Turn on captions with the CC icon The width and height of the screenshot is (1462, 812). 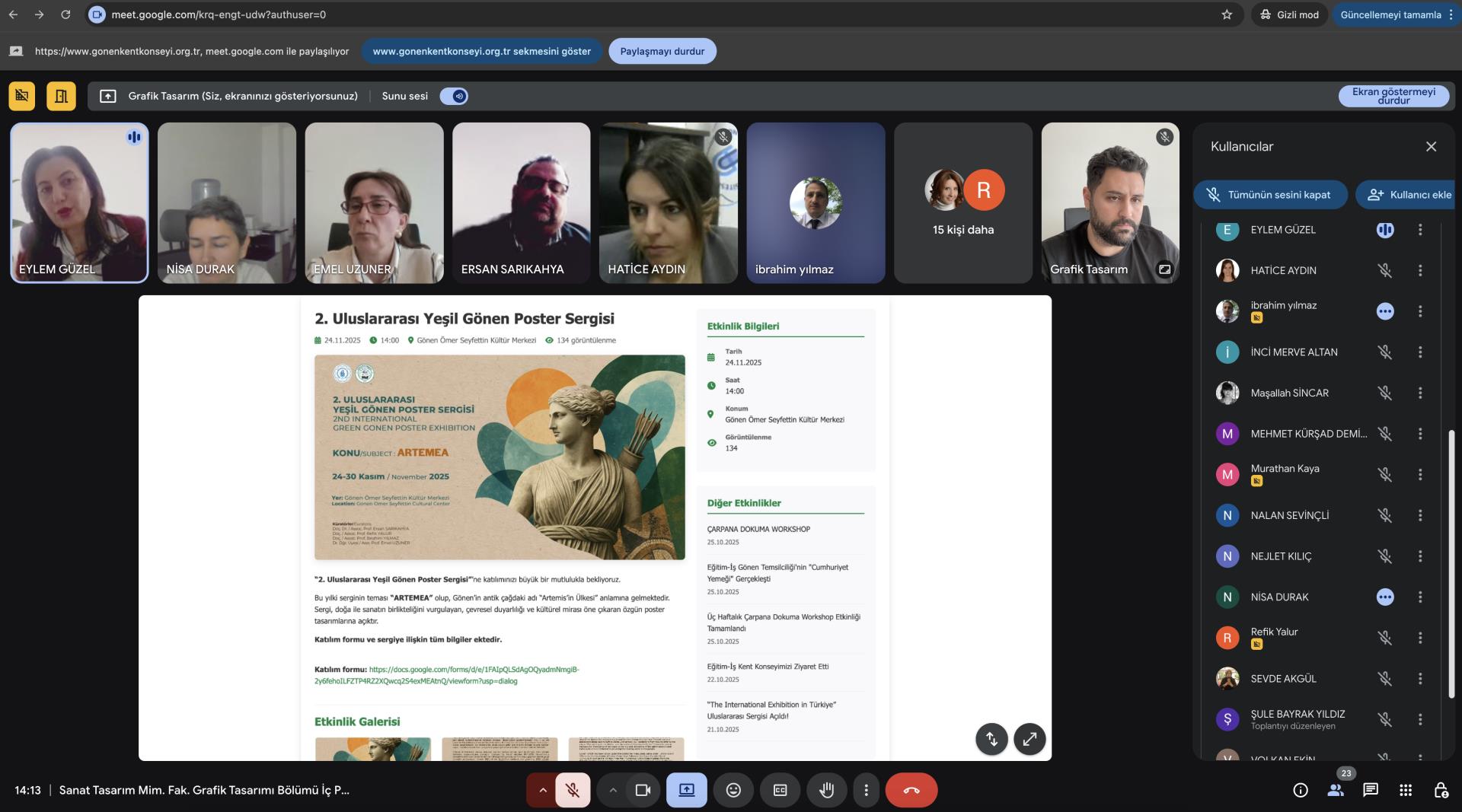tap(780, 790)
